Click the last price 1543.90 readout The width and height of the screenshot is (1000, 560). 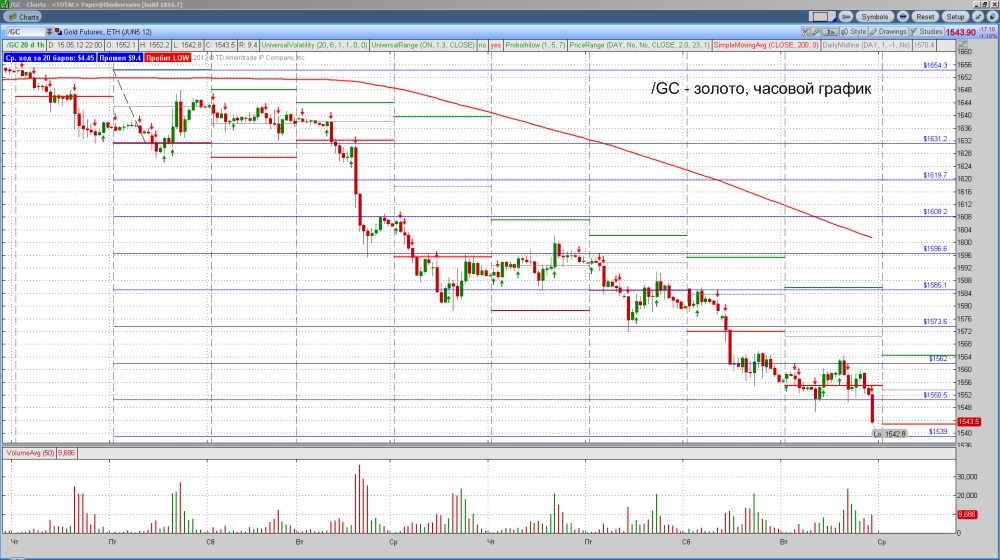coord(960,33)
